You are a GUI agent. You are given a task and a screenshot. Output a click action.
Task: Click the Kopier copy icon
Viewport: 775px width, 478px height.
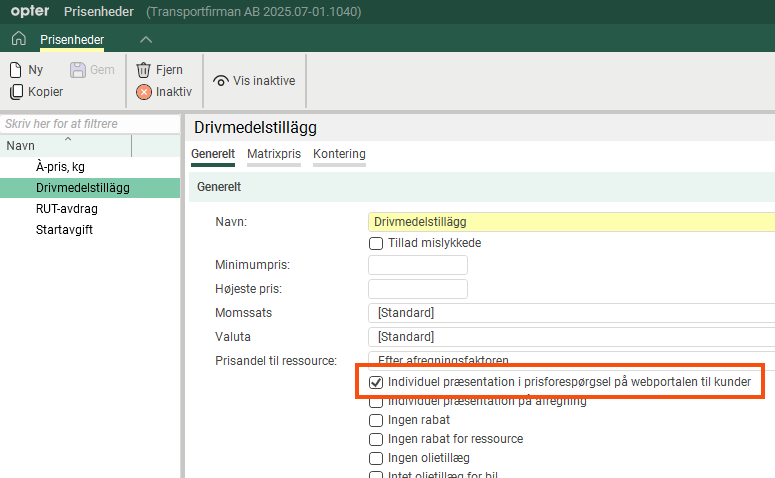[16, 92]
